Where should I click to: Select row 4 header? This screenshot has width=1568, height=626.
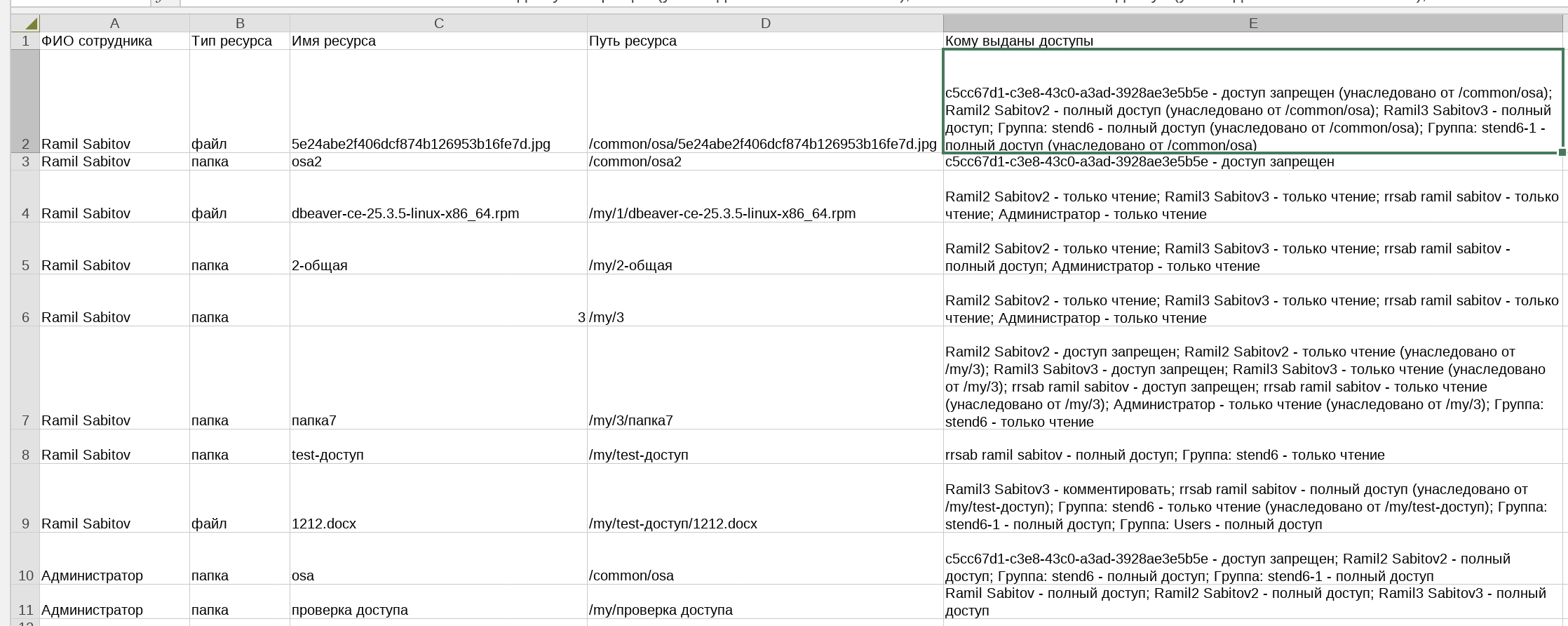pos(25,197)
